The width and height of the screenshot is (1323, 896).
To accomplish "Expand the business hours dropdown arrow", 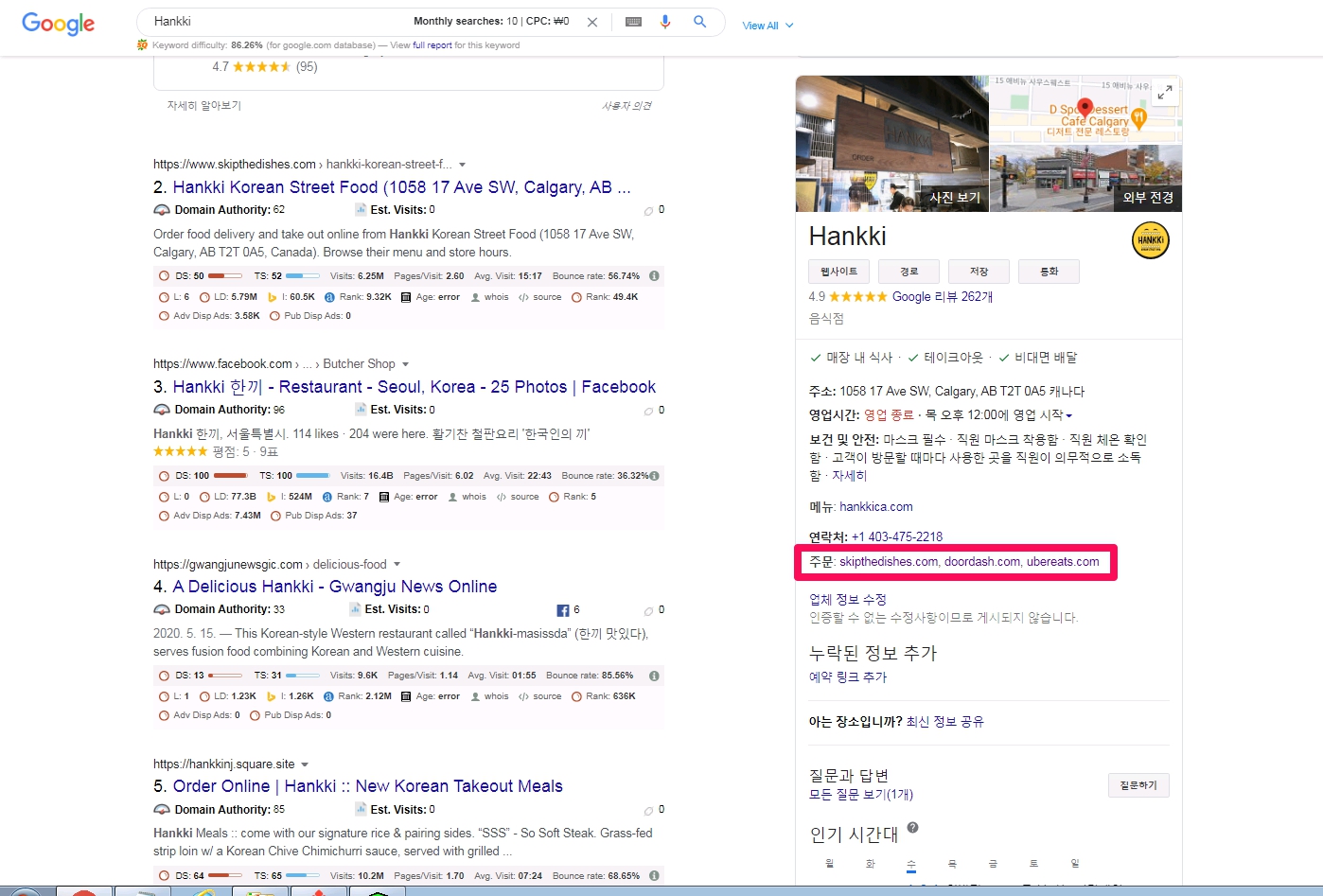I will point(1069,416).
